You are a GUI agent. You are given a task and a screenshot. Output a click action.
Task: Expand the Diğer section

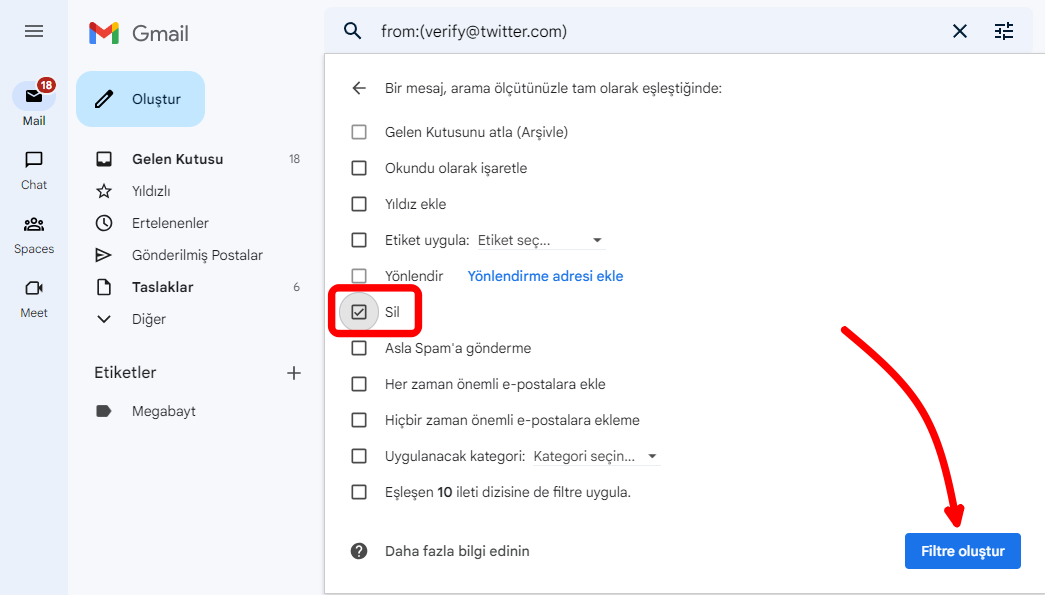tap(149, 319)
